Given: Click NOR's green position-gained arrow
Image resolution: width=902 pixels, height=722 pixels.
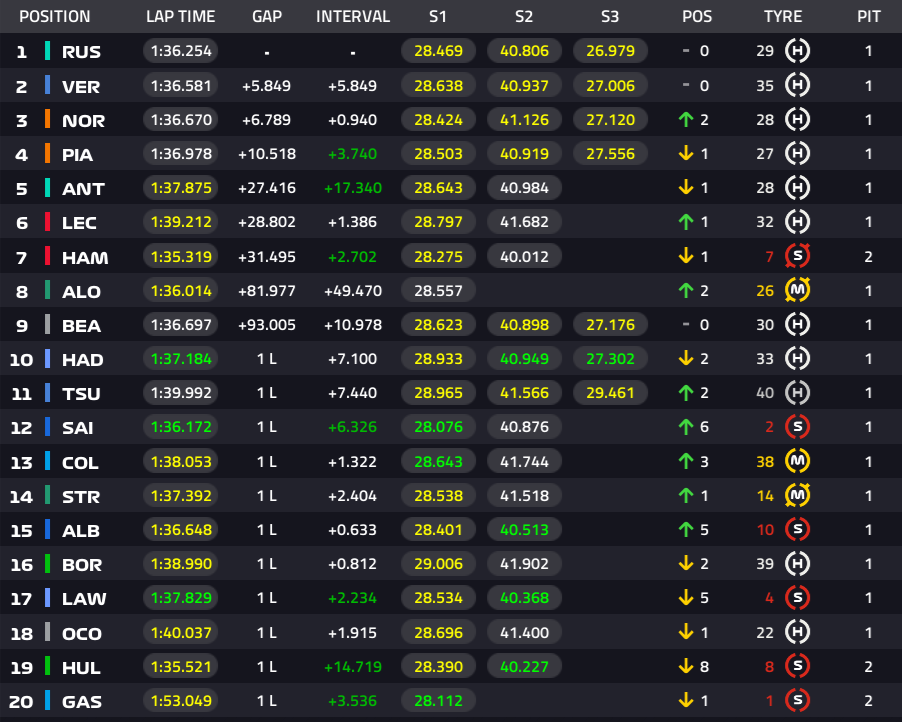Looking at the screenshot, I should pos(686,120).
